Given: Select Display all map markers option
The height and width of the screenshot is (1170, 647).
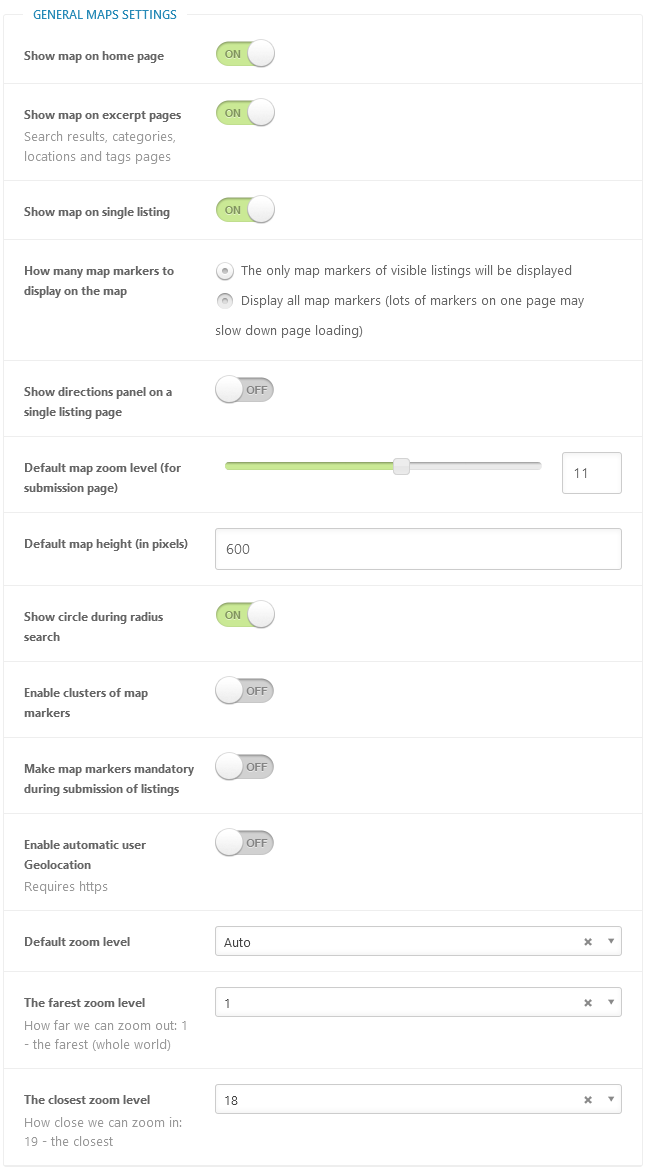Looking at the screenshot, I should (225, 301).
